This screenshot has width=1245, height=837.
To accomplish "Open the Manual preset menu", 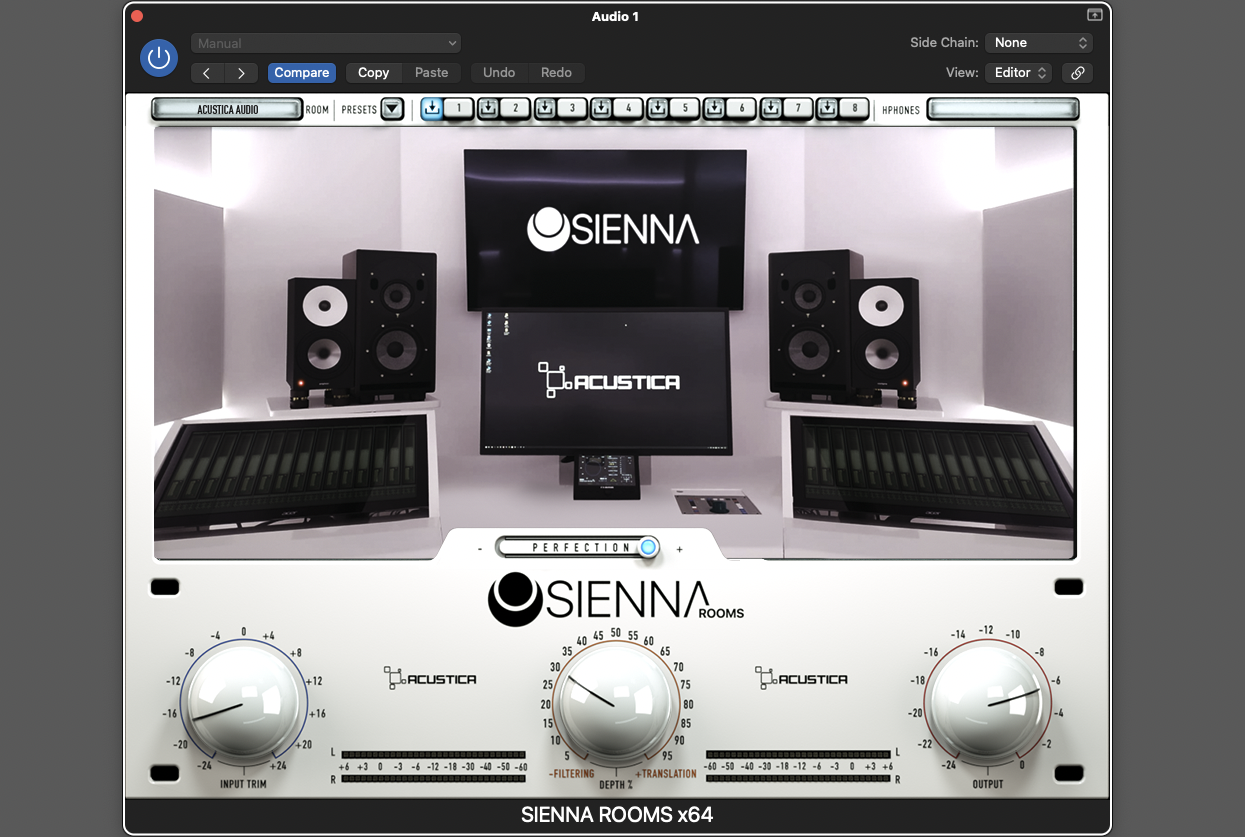I will tap(325, 43).
